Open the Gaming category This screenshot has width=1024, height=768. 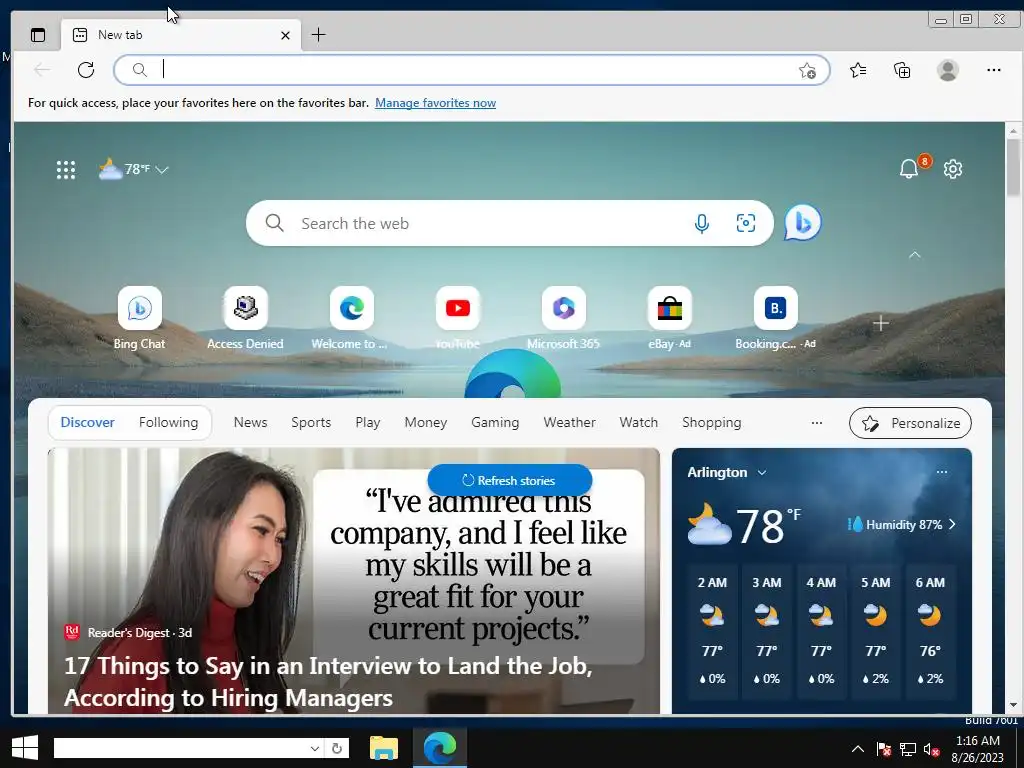pyautogui.click(x=495, y=423)
